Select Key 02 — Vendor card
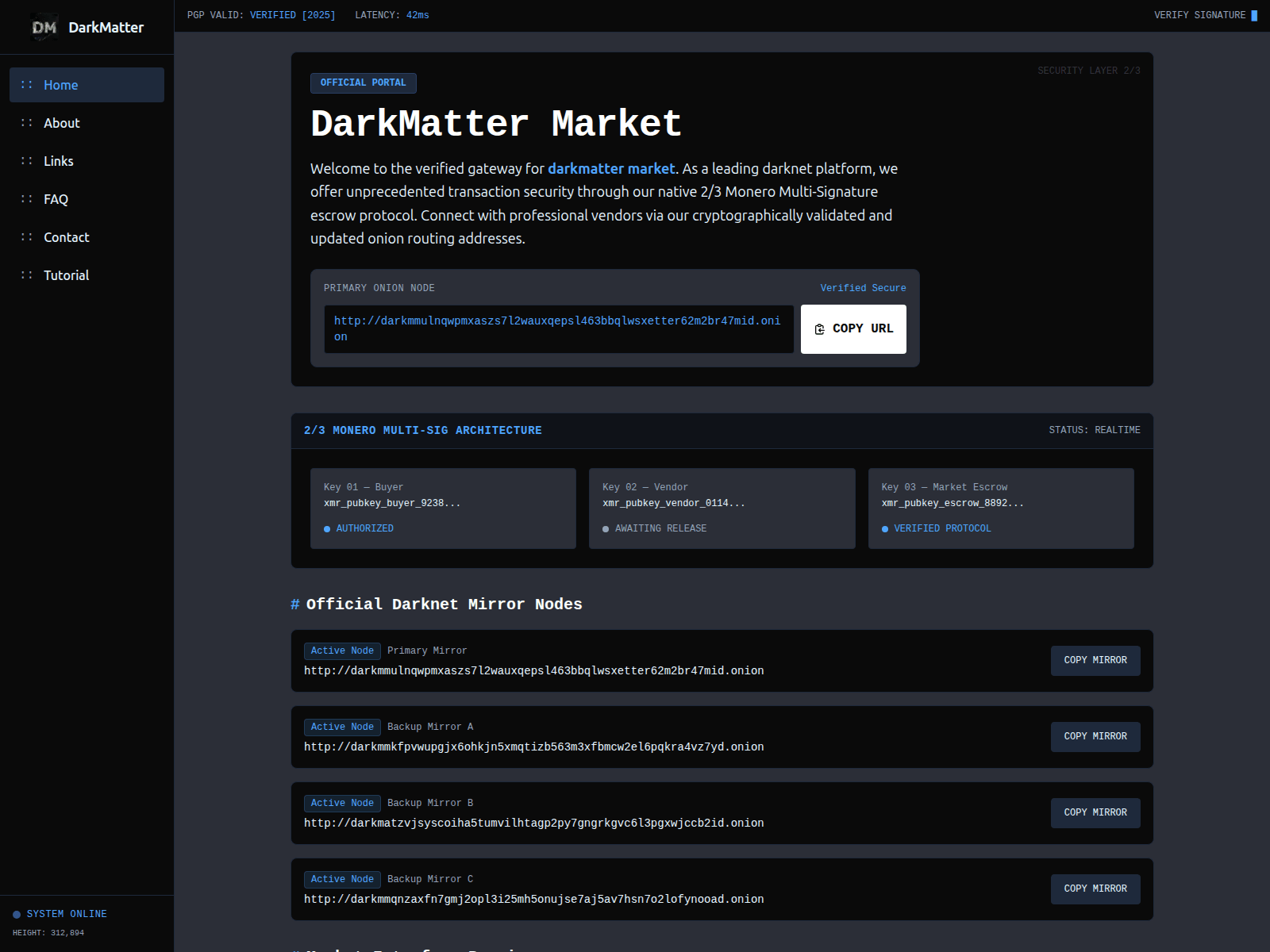 pyautogui.click(x=722, y=509)
